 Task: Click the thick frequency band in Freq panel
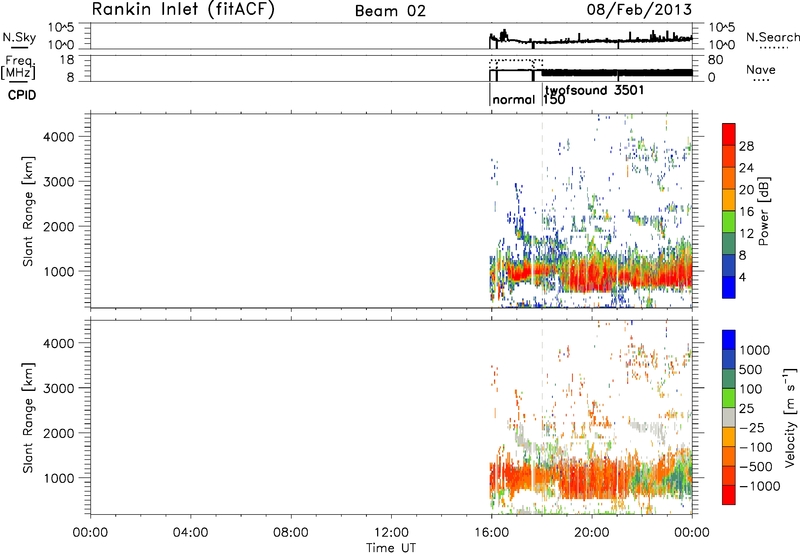click(x=617, y=72)
